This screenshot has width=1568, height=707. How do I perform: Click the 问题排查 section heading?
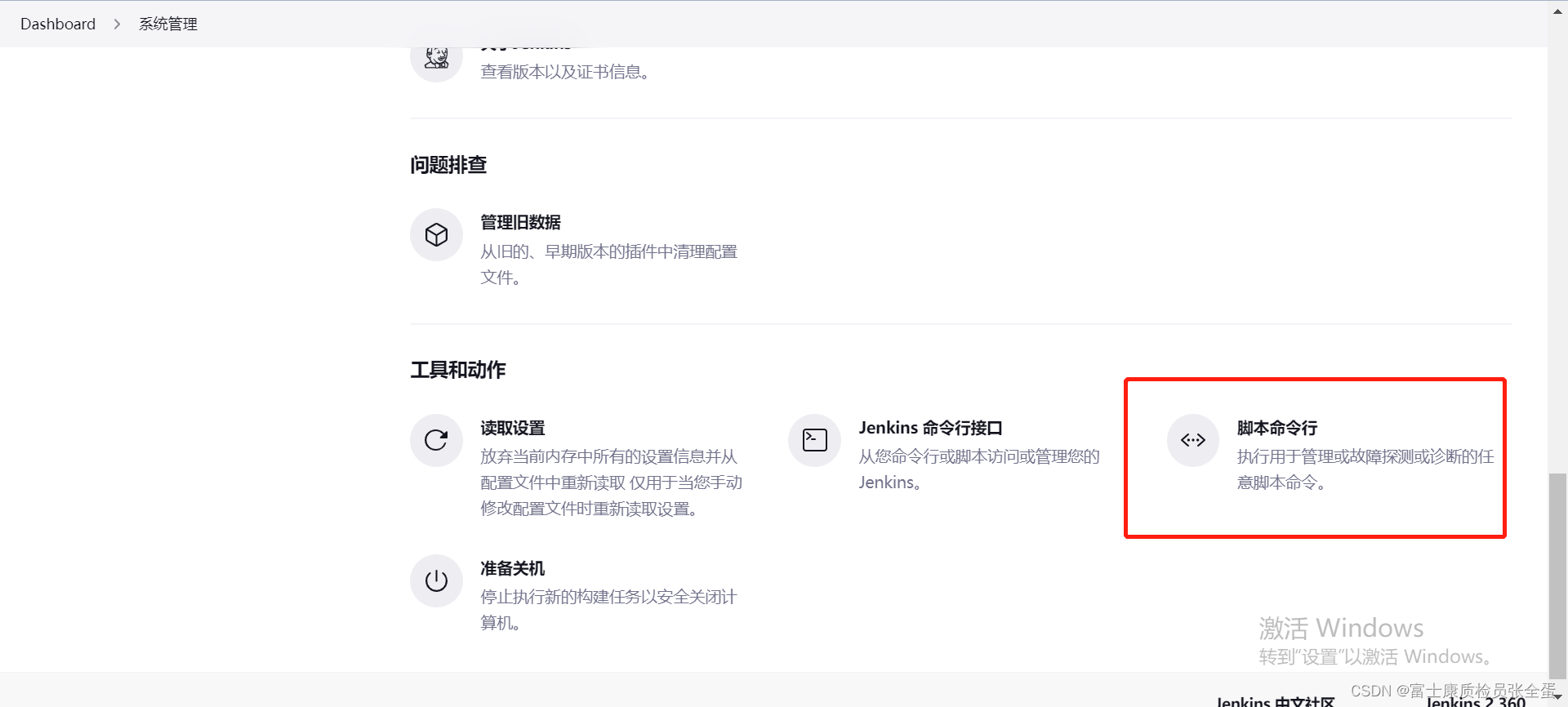point(448,165)
